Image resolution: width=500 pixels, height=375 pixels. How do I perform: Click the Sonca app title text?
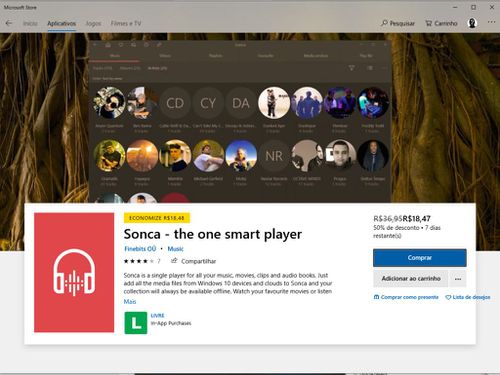click(x=213, y=234)
